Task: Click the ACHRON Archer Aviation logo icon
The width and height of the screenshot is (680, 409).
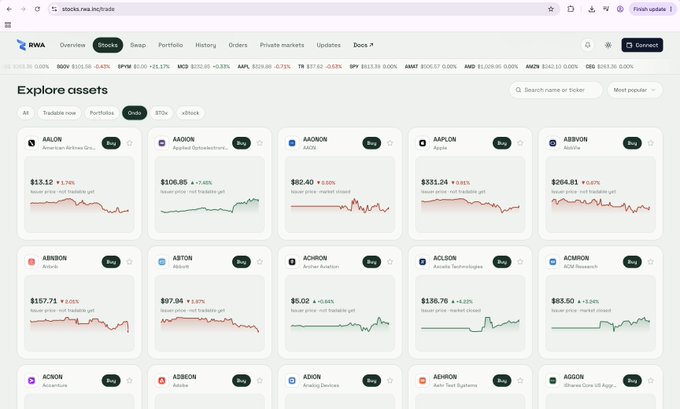Action: point(292,262)
